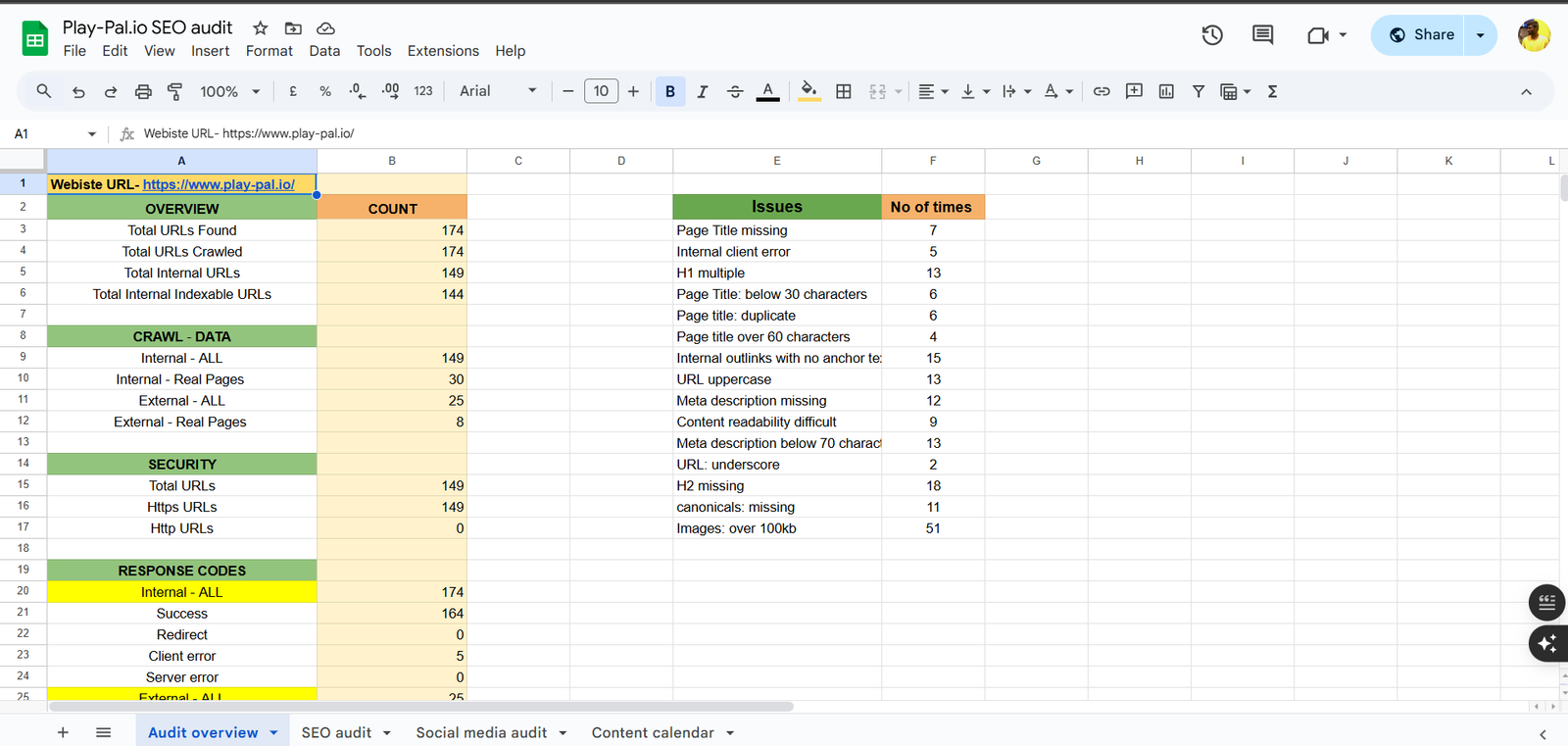Insert a chart from toolbar
The width and height of the screenshot is (1568, 746).
(1166, 91)
